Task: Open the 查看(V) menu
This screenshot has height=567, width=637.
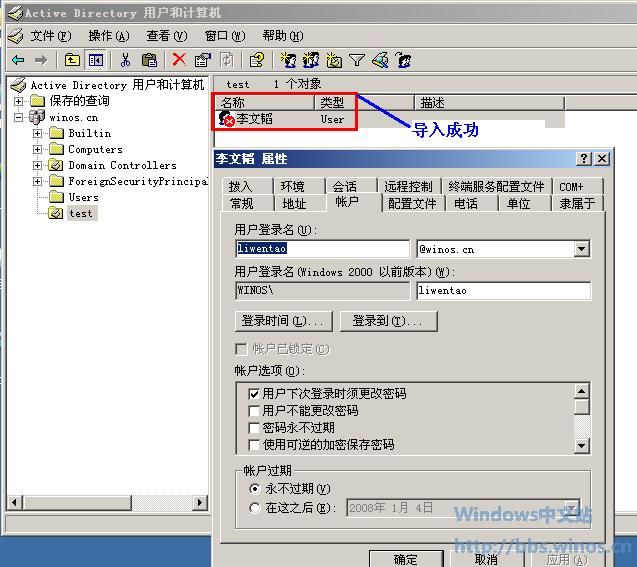Action: [x=167, y=36]
